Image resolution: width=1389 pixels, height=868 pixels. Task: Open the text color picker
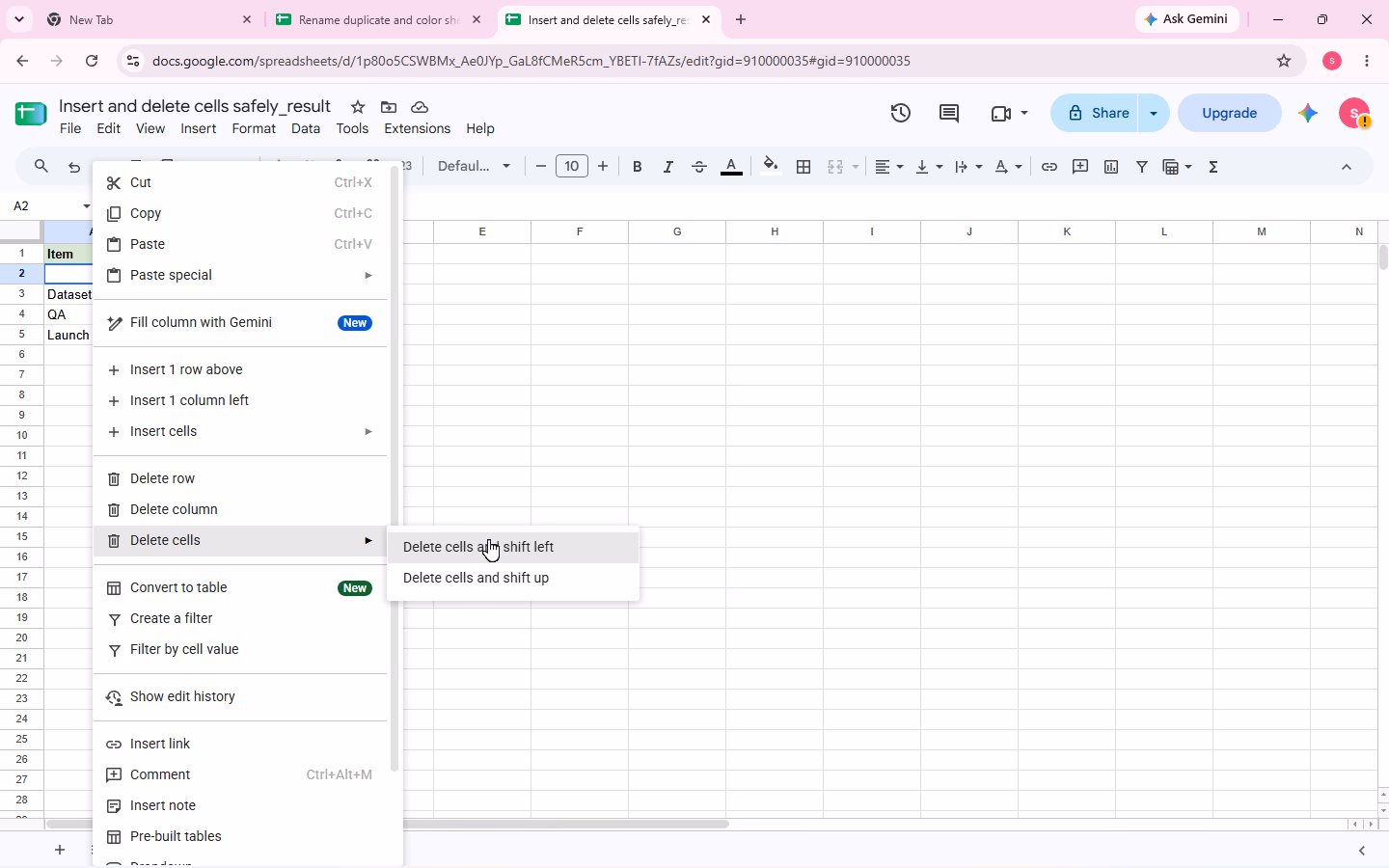[731, 167]
